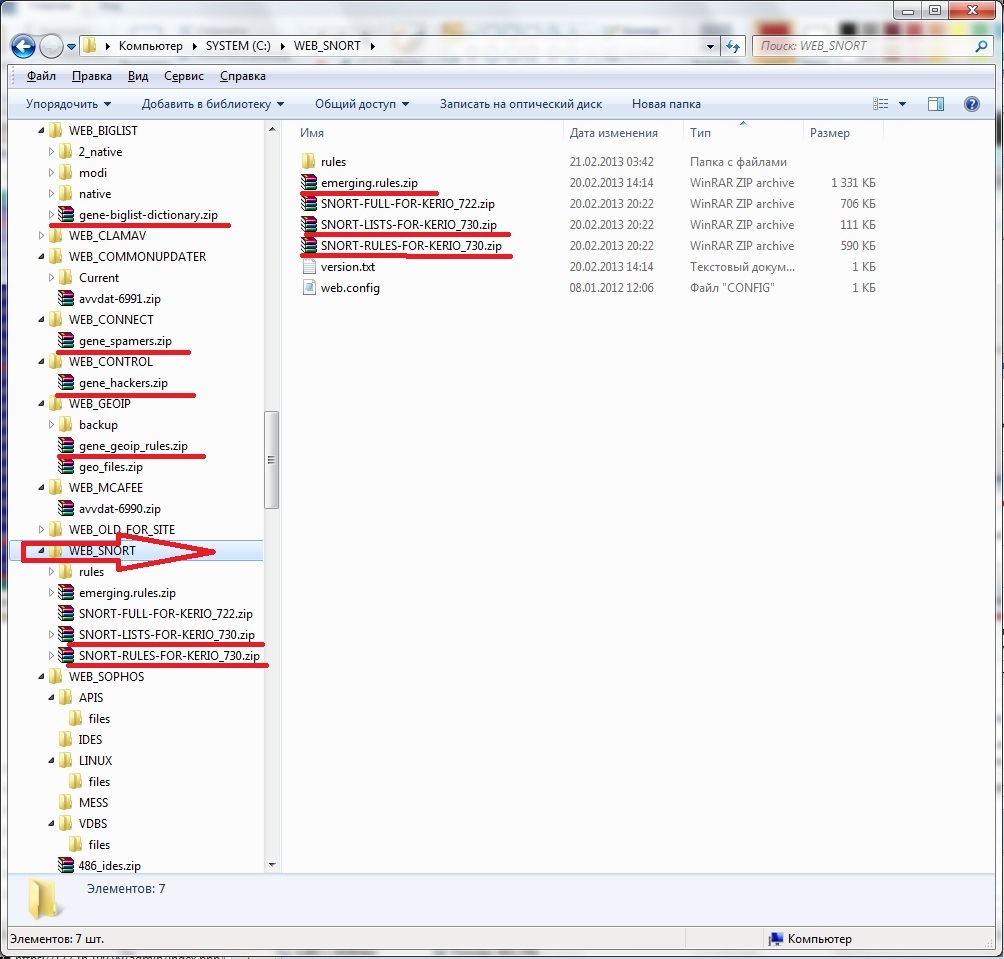Select the web.config file icon
Viewport: 1004px width, 959px height.
coord(309,288)
